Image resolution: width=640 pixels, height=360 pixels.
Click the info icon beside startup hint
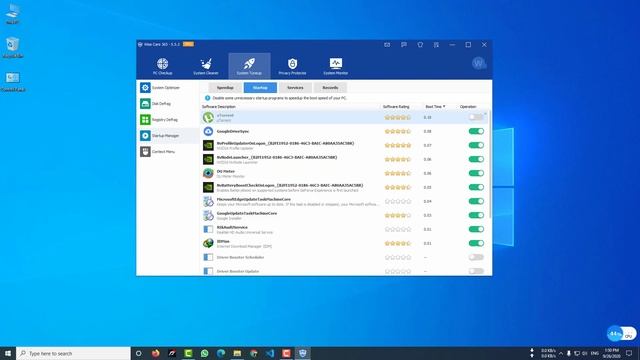[x=207, y=98]
